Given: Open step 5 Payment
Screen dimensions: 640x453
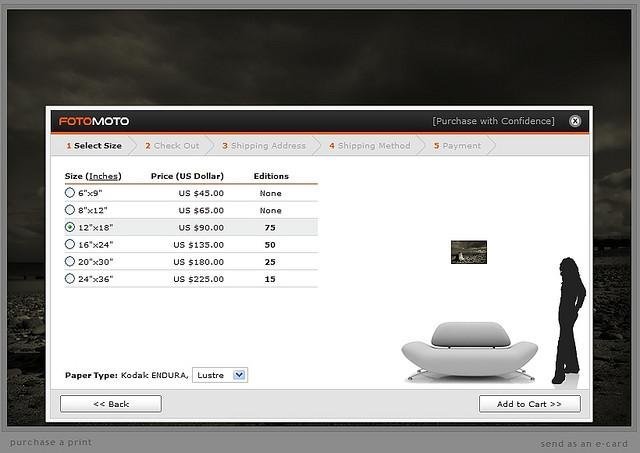Looking at the screenshot, I should (458, 146).
